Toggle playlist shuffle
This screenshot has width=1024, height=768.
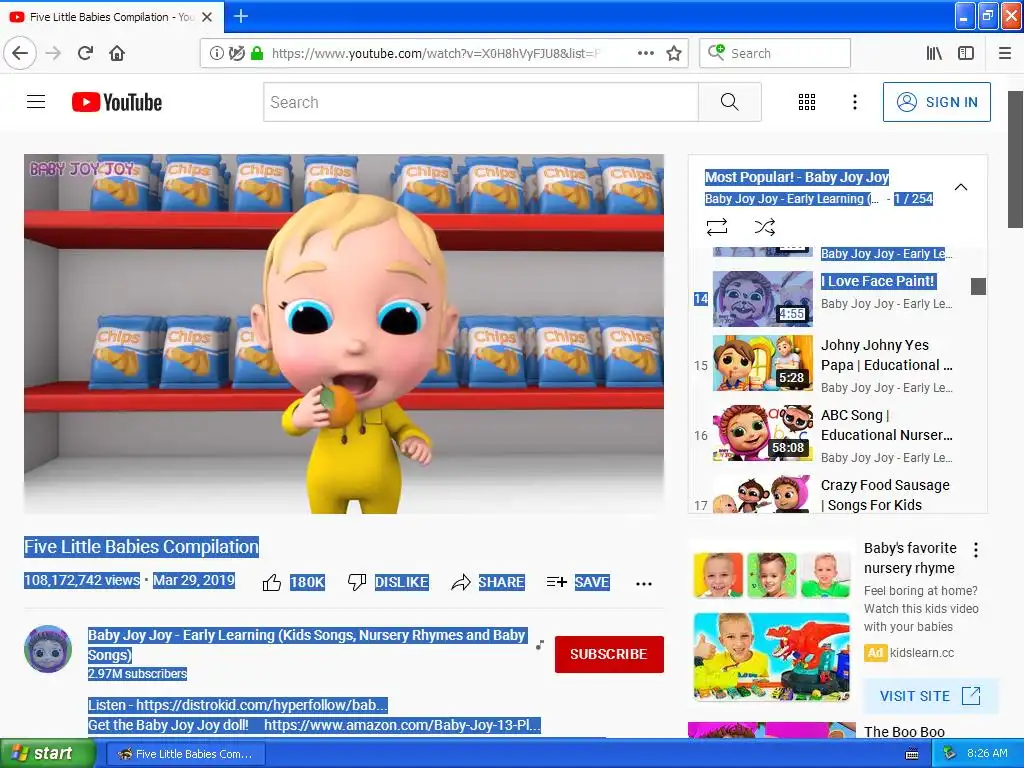click(765, 227)
